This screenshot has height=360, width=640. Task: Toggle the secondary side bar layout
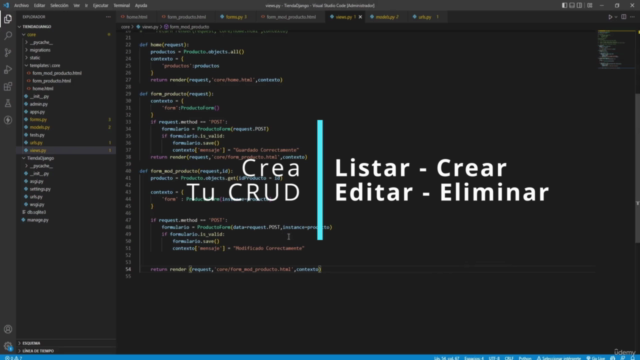(x=579, y=5)
